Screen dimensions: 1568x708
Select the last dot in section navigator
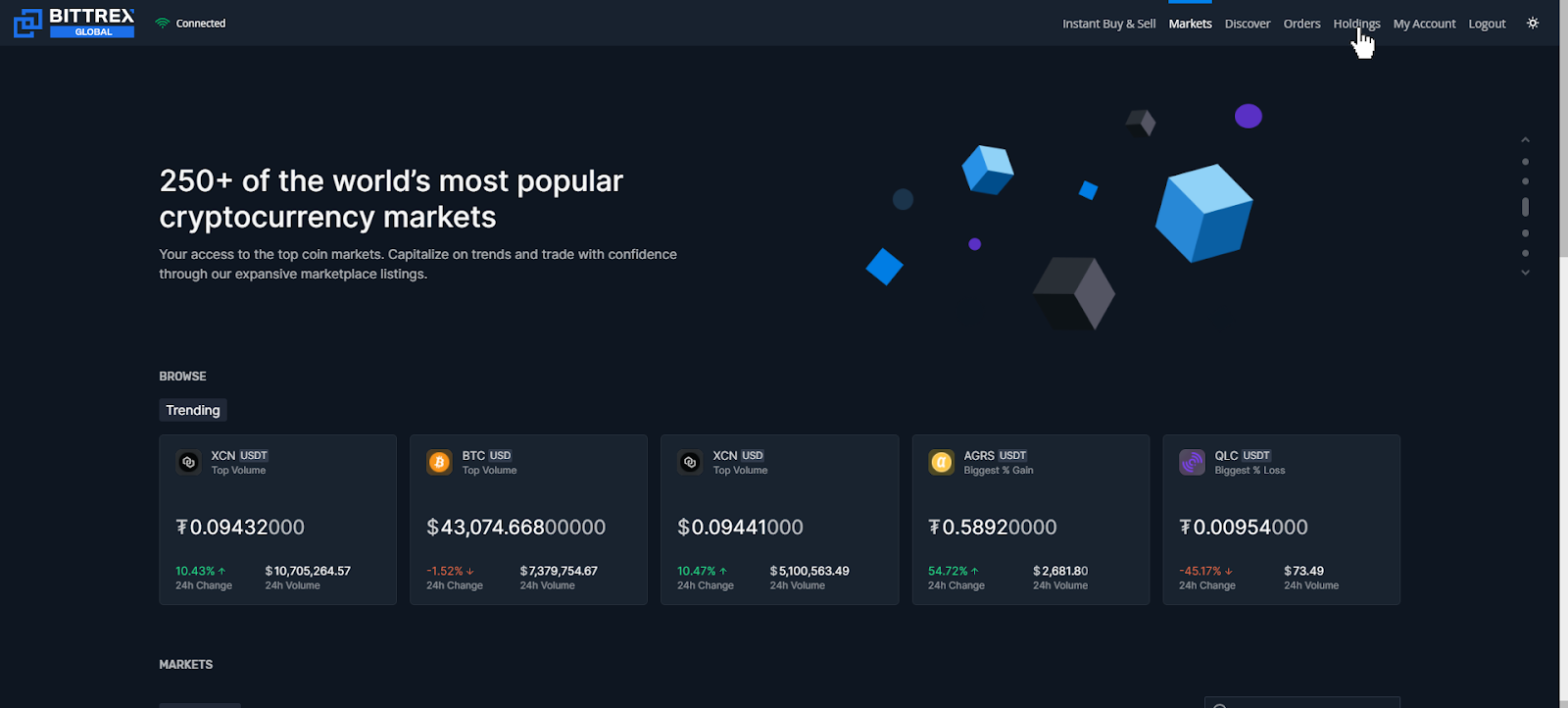click(1525, 253)
